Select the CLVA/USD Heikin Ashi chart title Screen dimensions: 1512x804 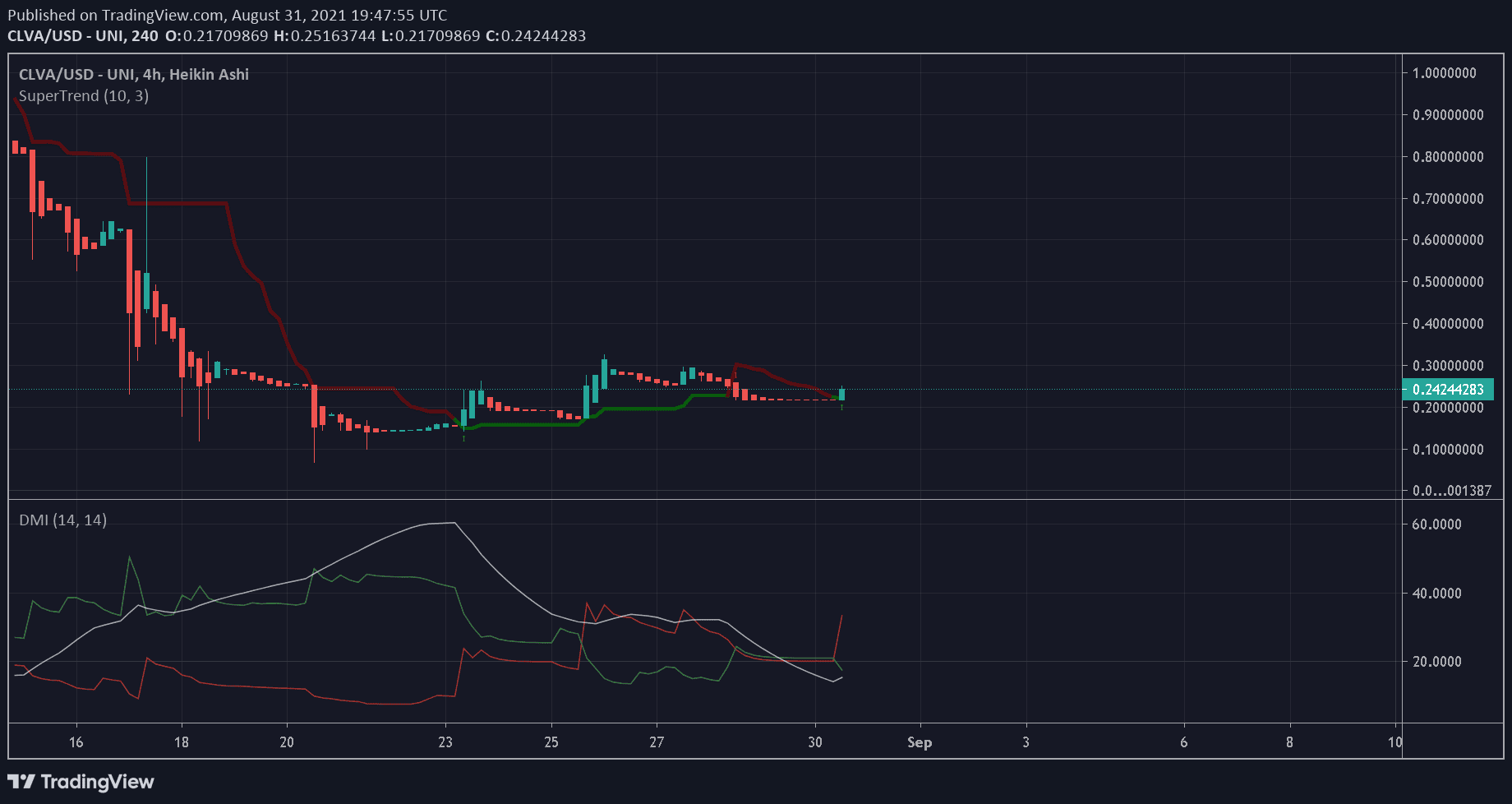(x=133, y=74)
